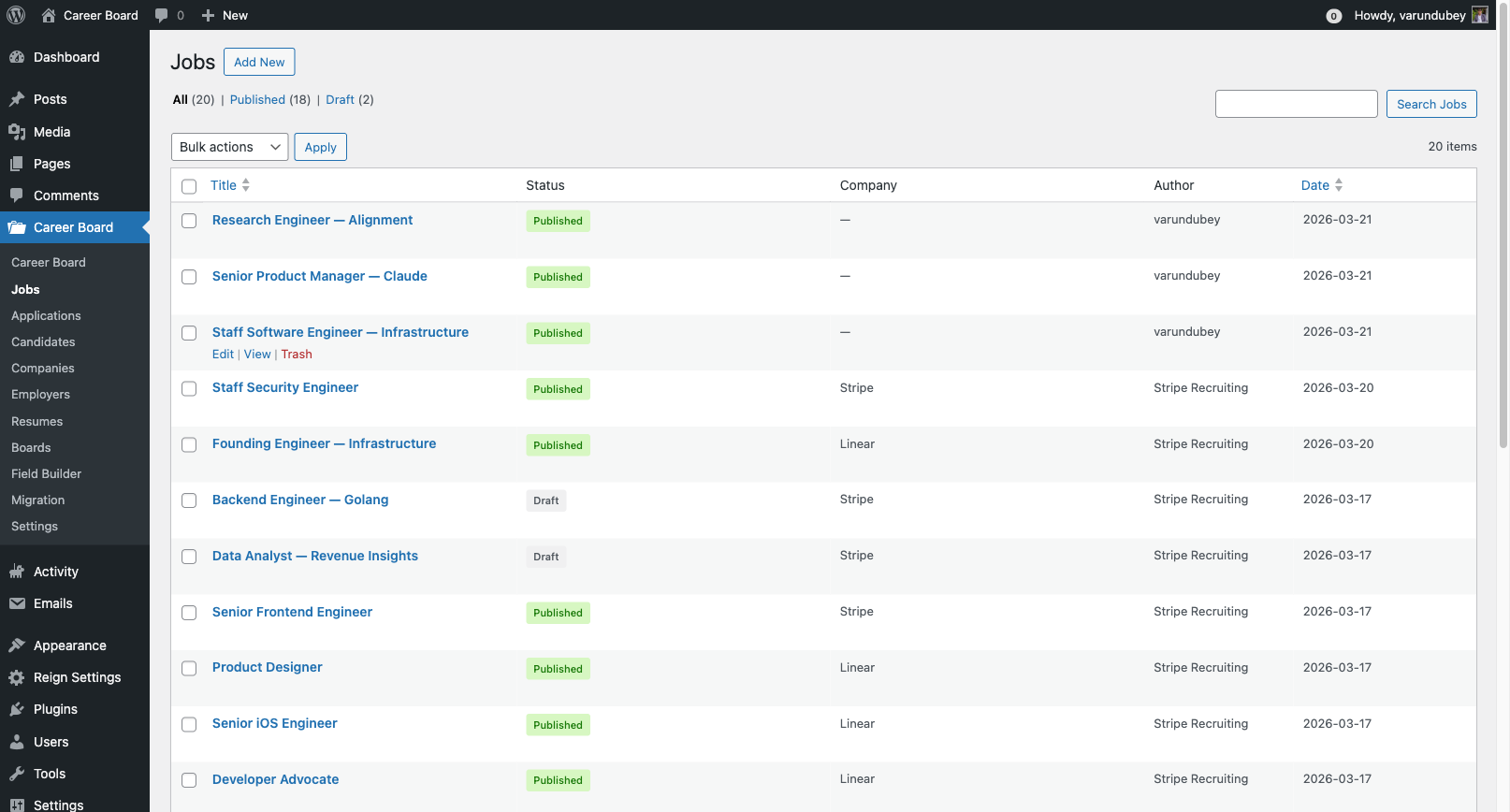Click the Tools wrench icon

[17, 774]
